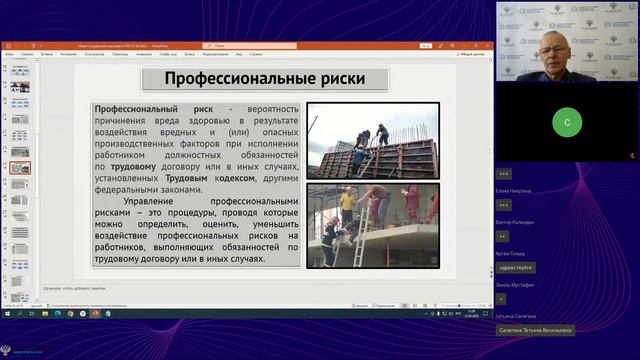Click the definition text box on slide
The height and width of the screenshot is (360, 640).
pos(196,184)
